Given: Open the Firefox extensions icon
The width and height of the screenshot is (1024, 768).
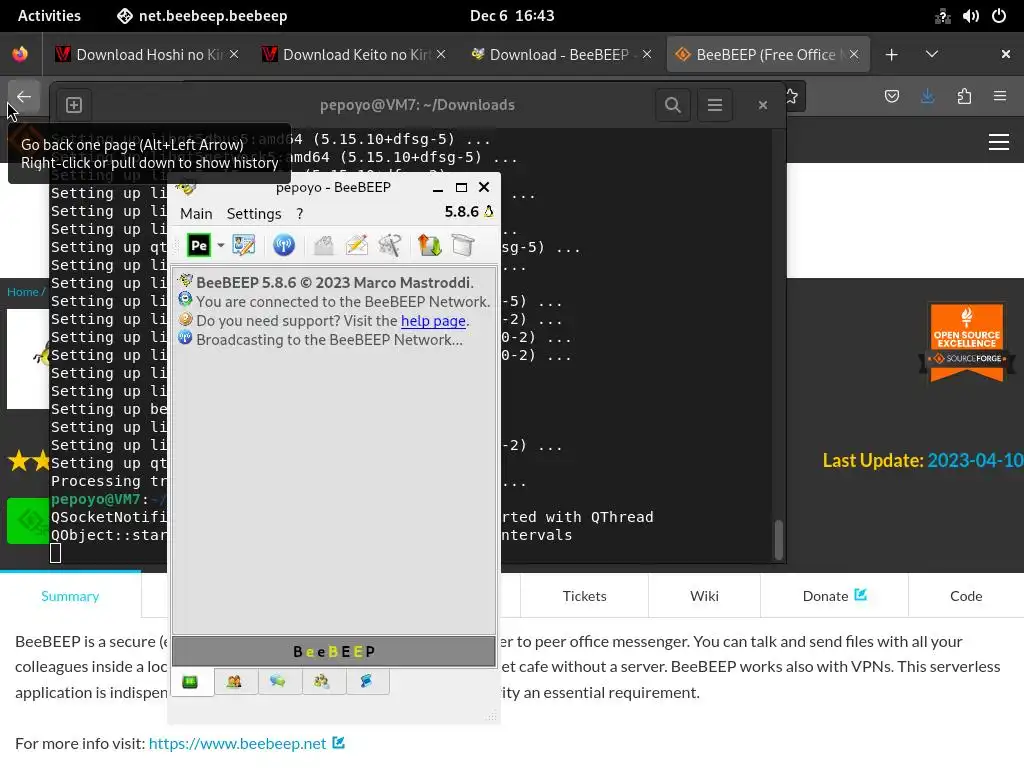Looking at the screenshot, I should [x=964, y=97].
